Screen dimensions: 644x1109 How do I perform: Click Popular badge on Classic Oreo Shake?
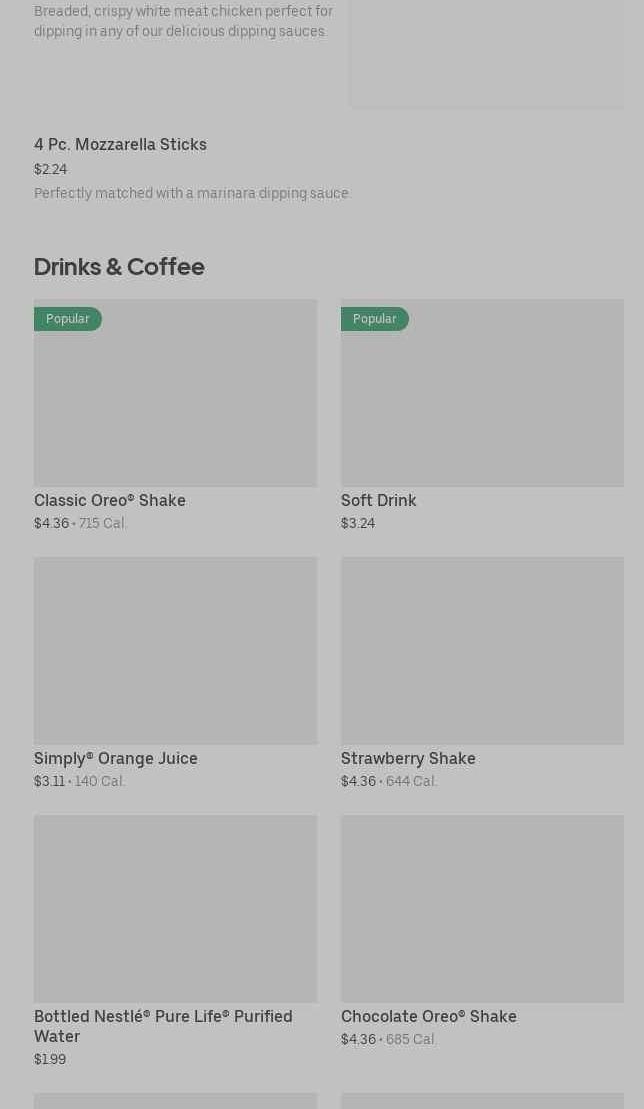click(x=68, y=319)
